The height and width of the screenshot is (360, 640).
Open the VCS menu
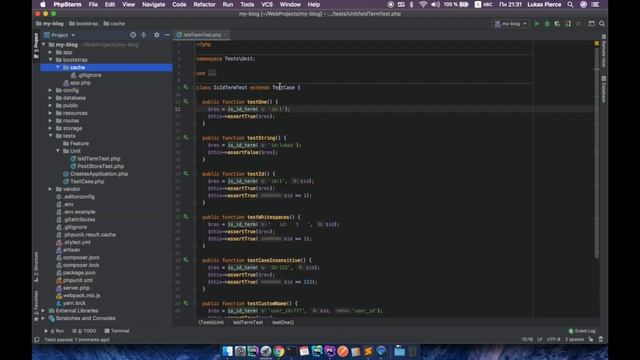tap(267, 4)
